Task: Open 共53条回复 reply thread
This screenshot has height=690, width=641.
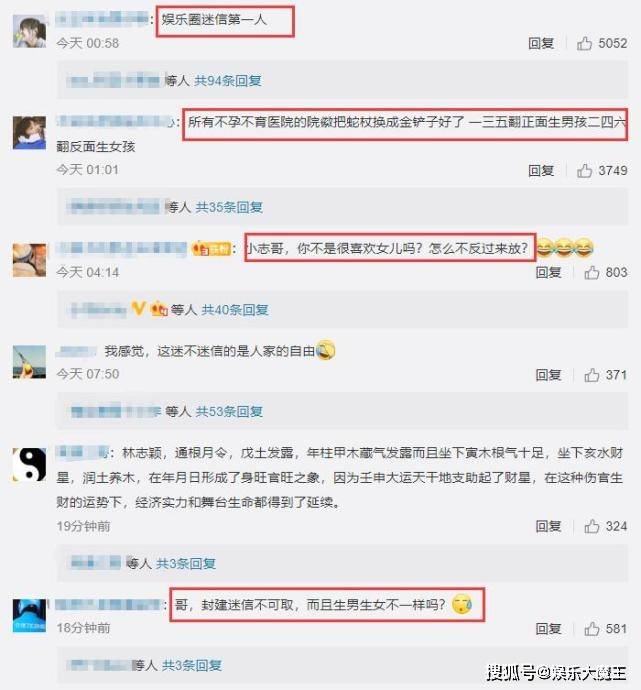Action: tap(229, 411)
